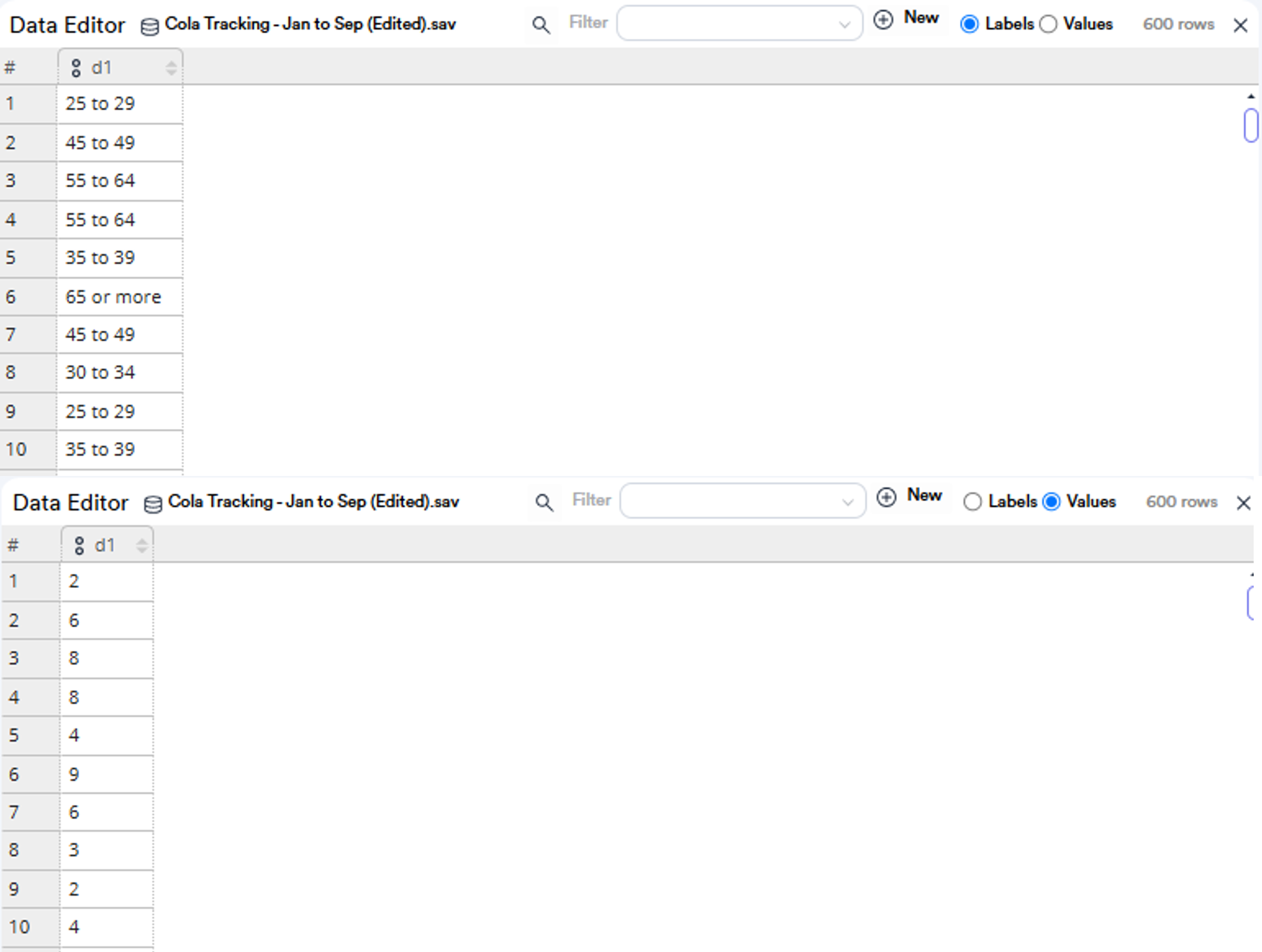The image size is (1262, 952).
Task: Select cell '45 to 49' in row 2
Action: (120, 143)
